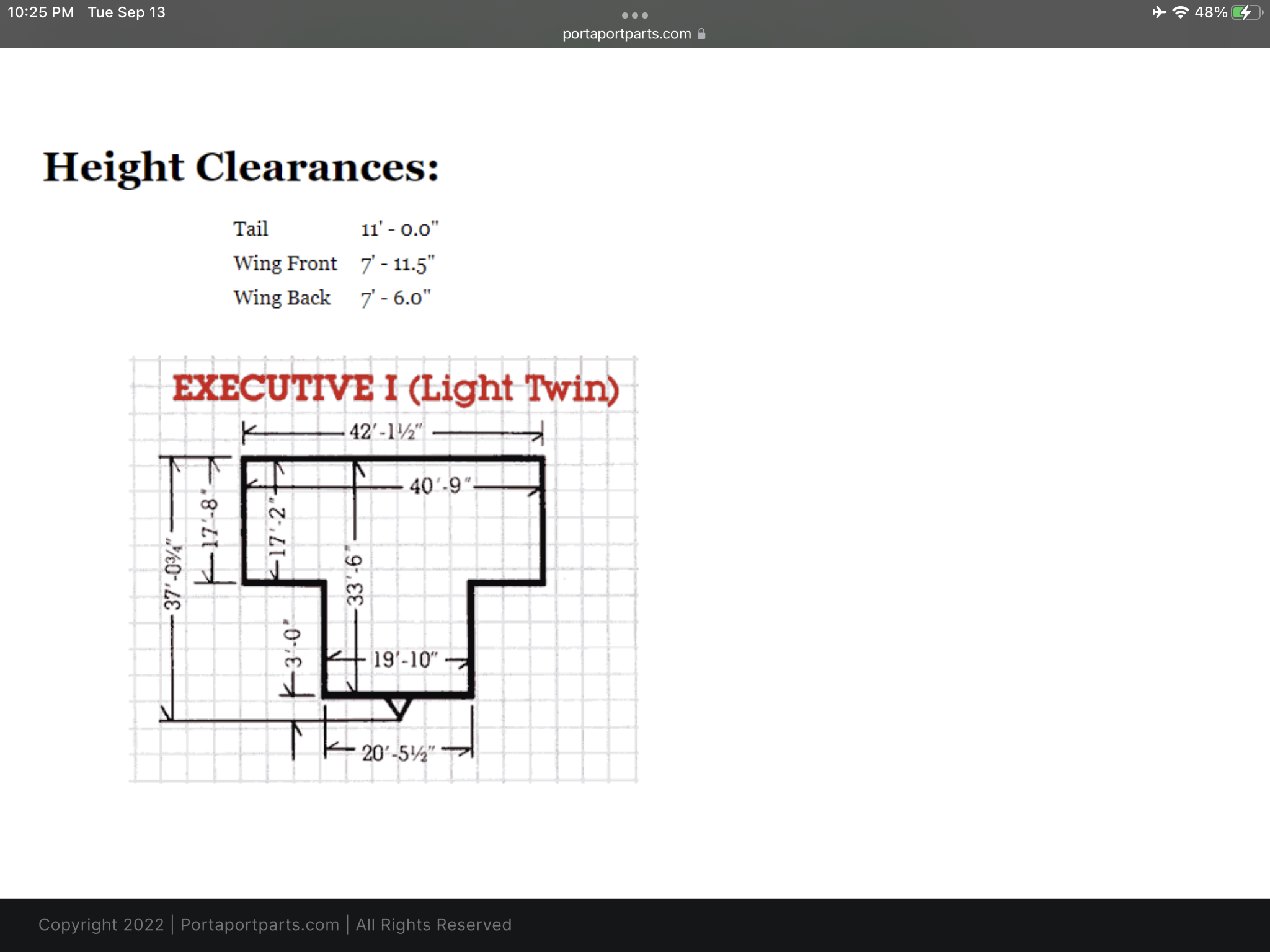Select the Tail label

coord(251,229)
